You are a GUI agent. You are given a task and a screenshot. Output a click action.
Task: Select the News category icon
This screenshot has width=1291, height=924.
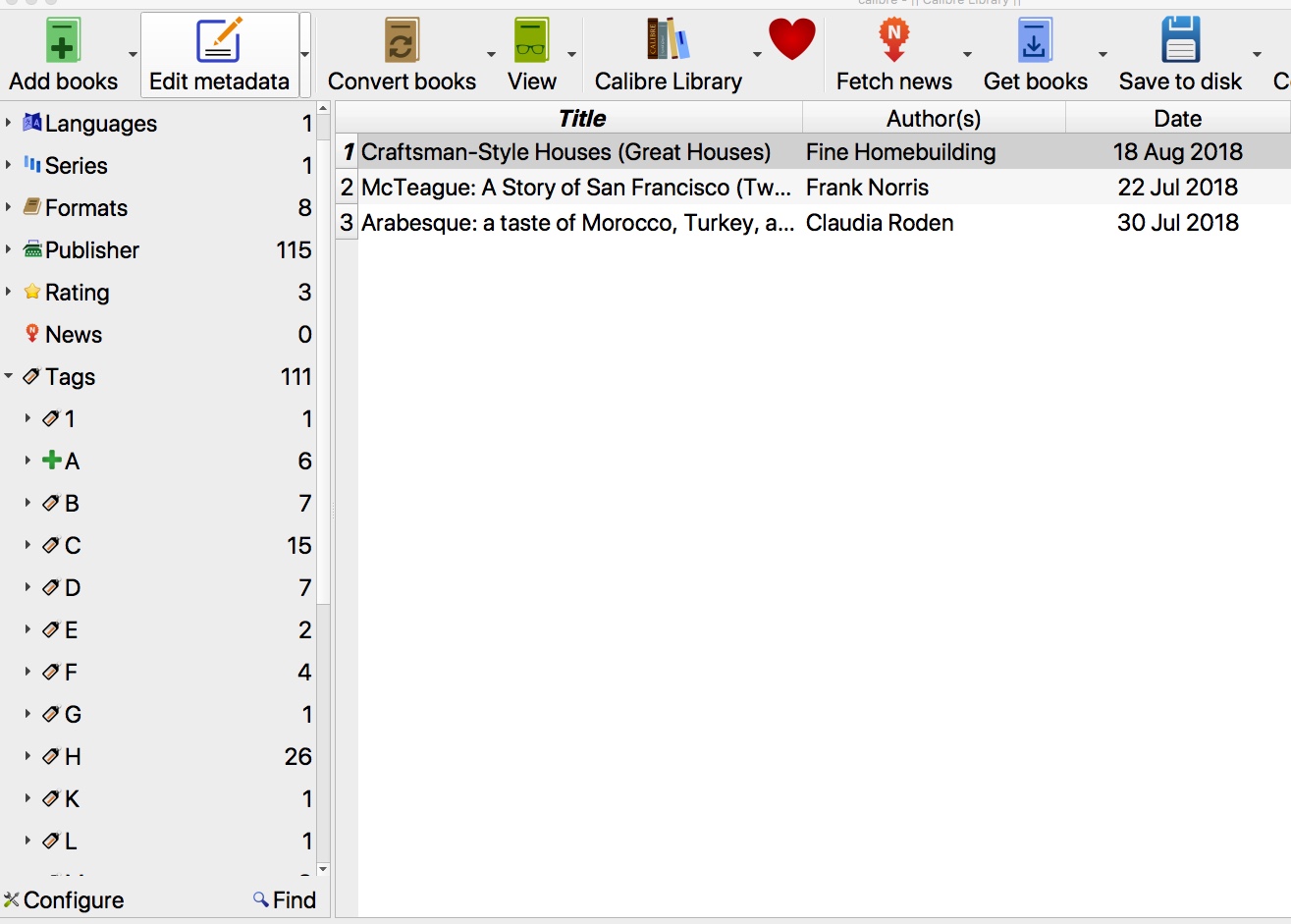click(32, 334)
